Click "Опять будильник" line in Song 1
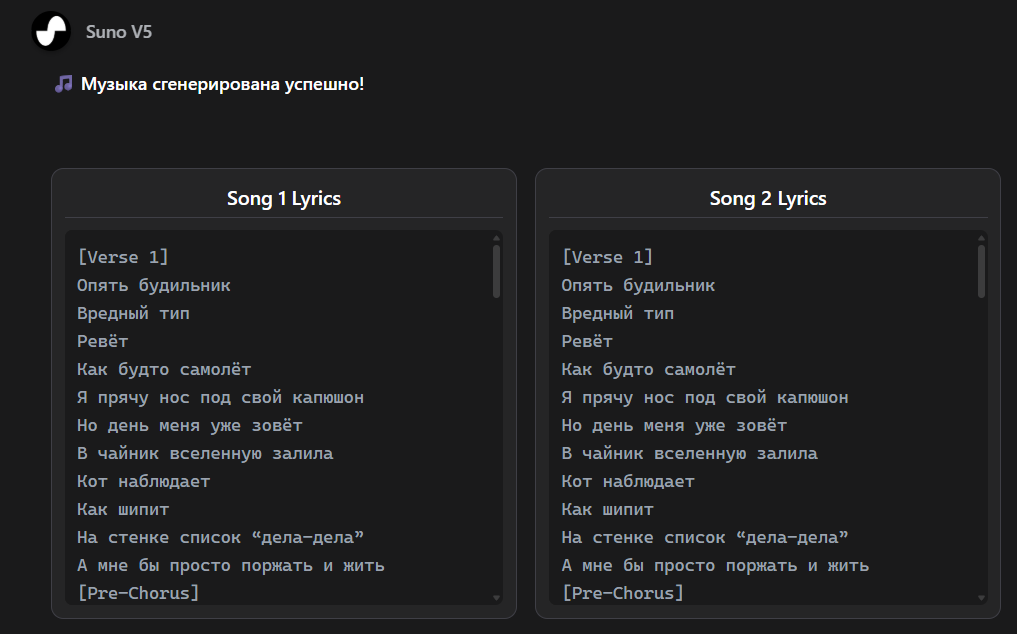This screenshot has width=1017, height=634. coord(154,285)
